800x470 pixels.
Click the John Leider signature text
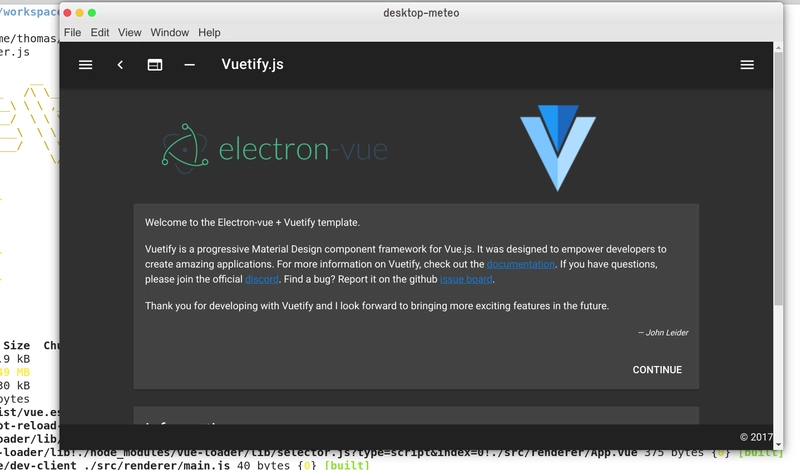[663, 333]
